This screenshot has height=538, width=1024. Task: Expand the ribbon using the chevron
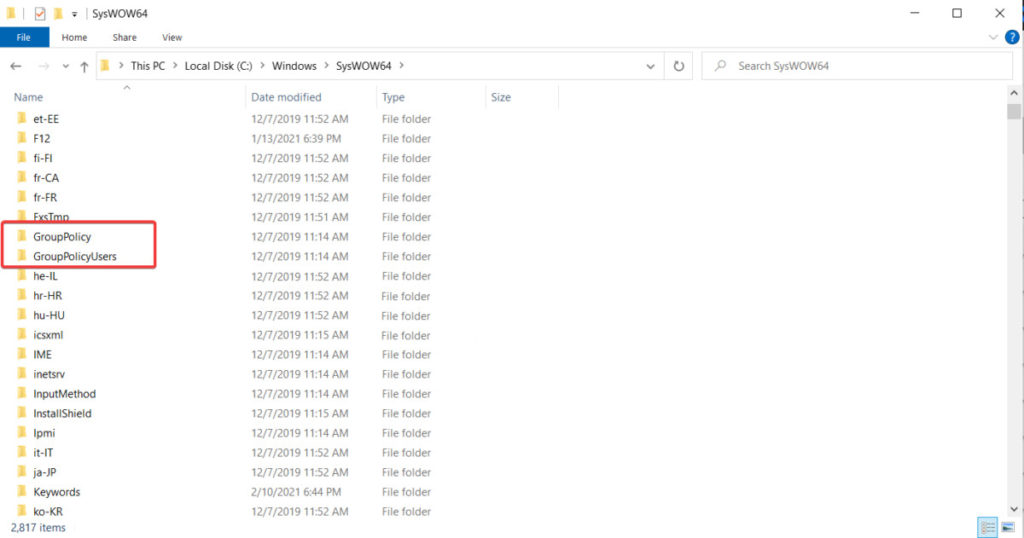point(993,37)
